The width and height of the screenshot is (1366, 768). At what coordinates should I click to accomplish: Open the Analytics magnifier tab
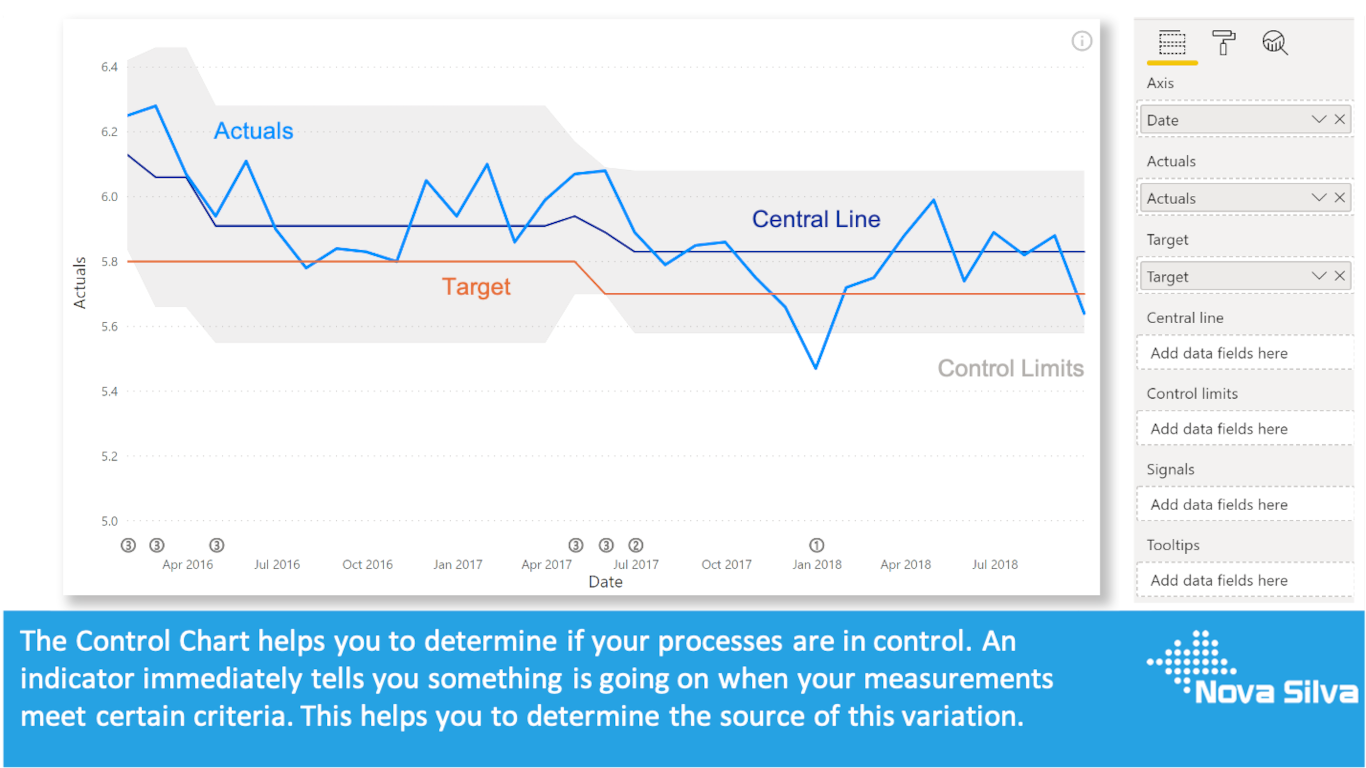click(1275, 42)
